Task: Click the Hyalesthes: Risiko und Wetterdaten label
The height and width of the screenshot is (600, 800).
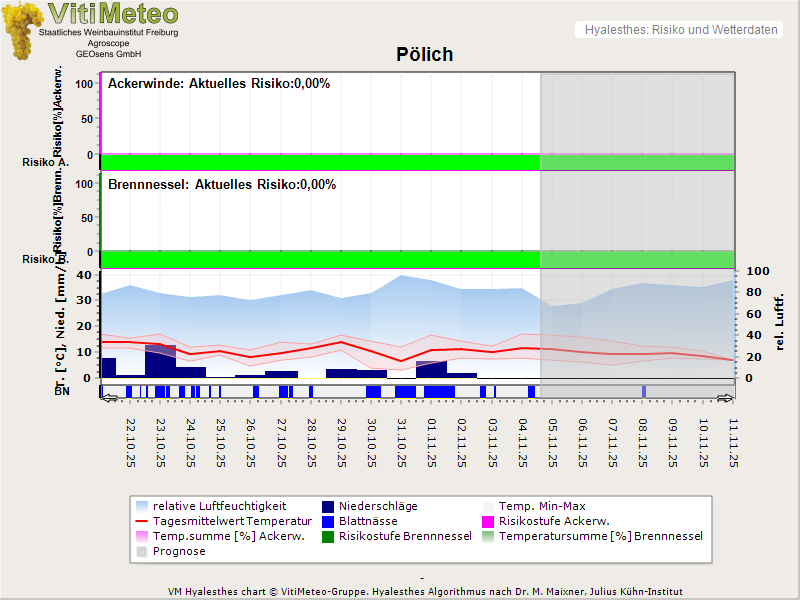Action: pyautogui.click(x=680, y=30)
